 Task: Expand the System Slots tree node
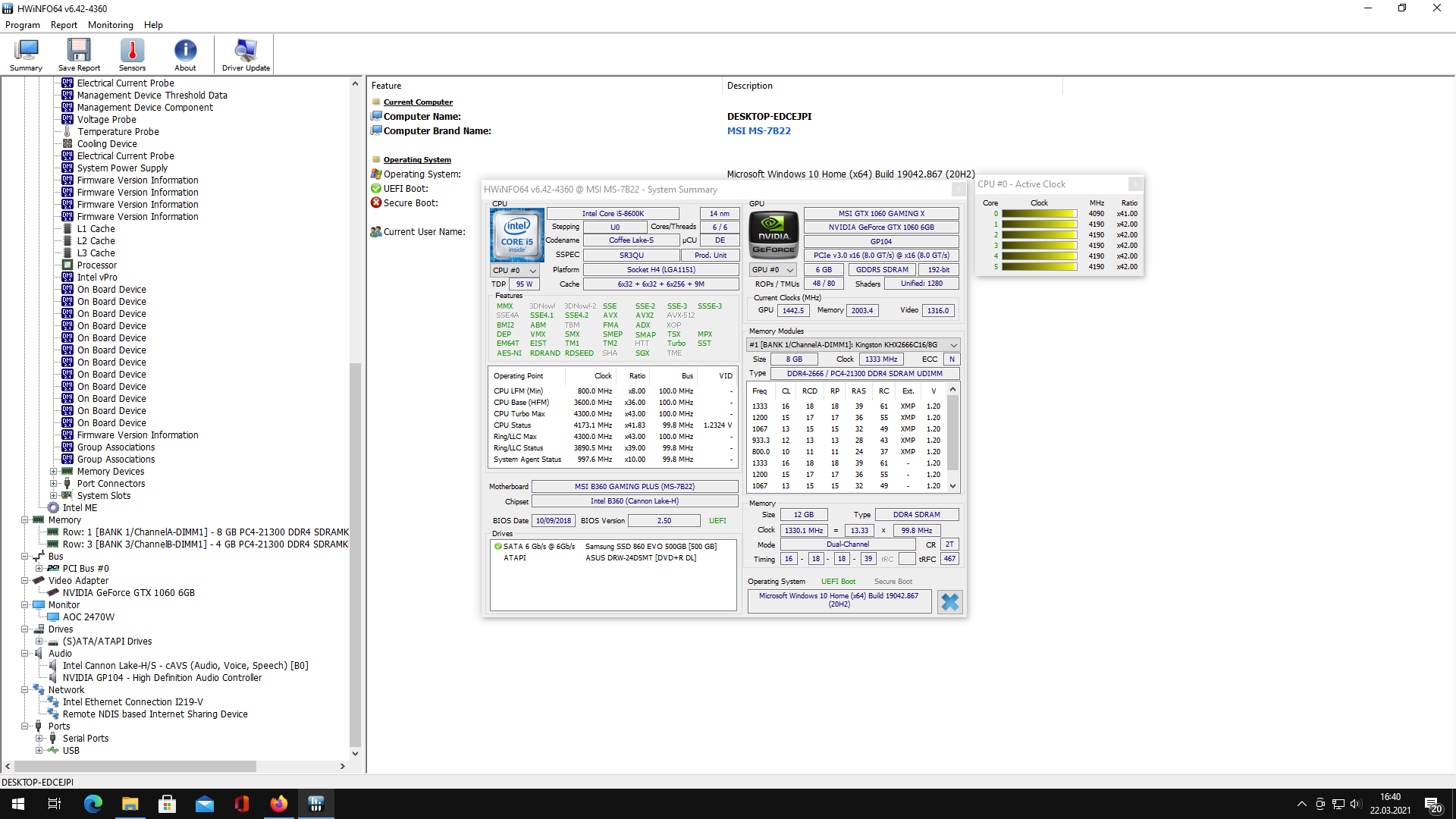(54, 496)
